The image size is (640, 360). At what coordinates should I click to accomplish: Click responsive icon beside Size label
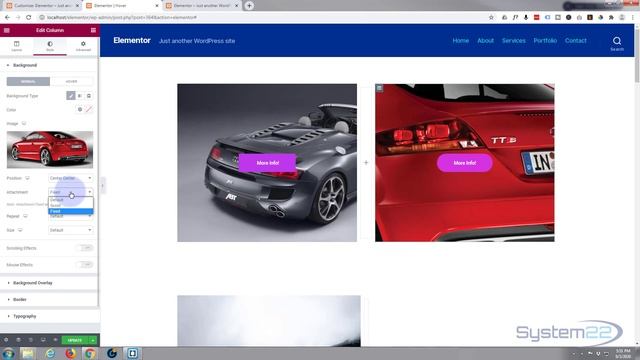(20, 230)
